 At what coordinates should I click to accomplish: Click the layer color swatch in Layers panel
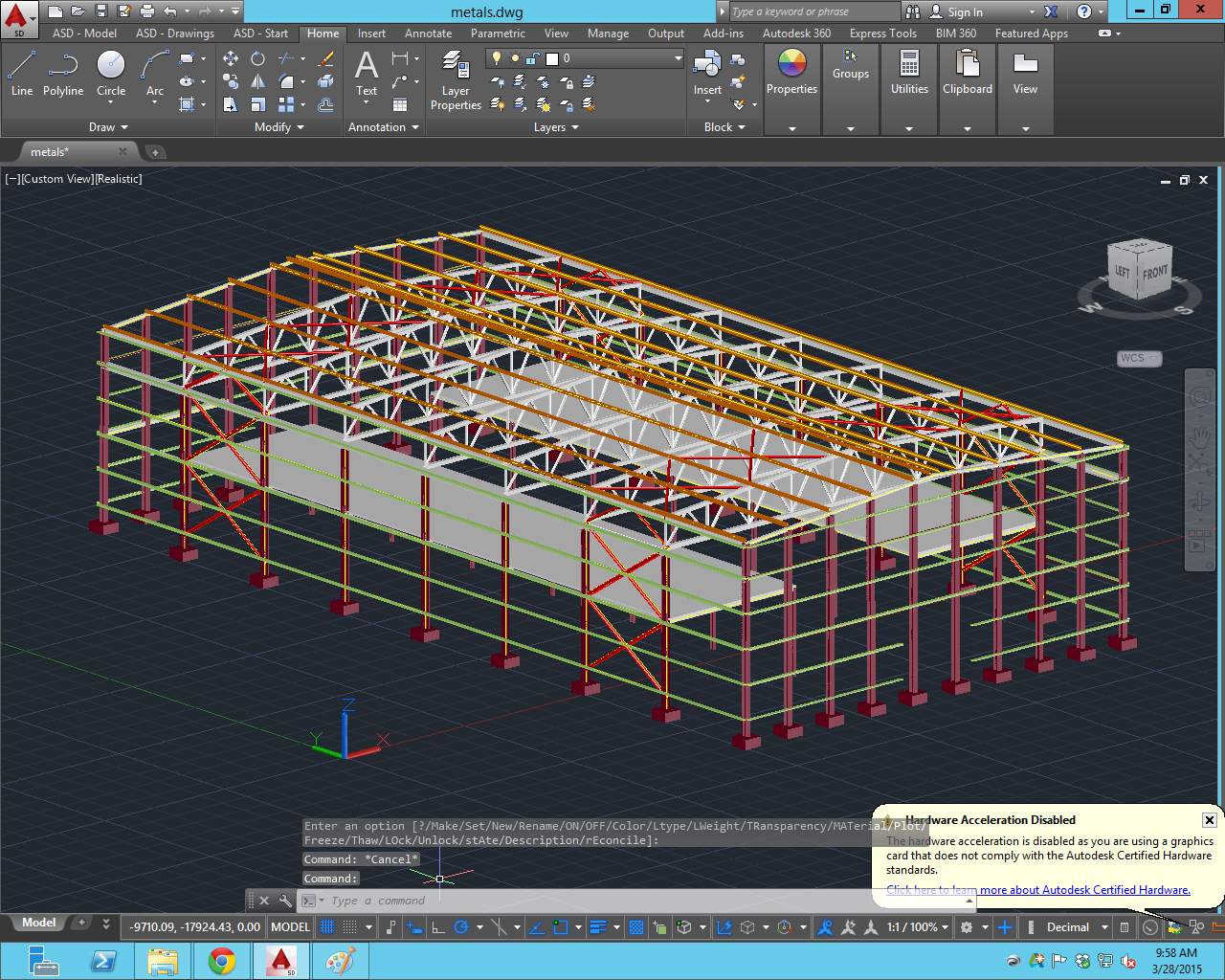pyautogui.click(x=553, y=57)
